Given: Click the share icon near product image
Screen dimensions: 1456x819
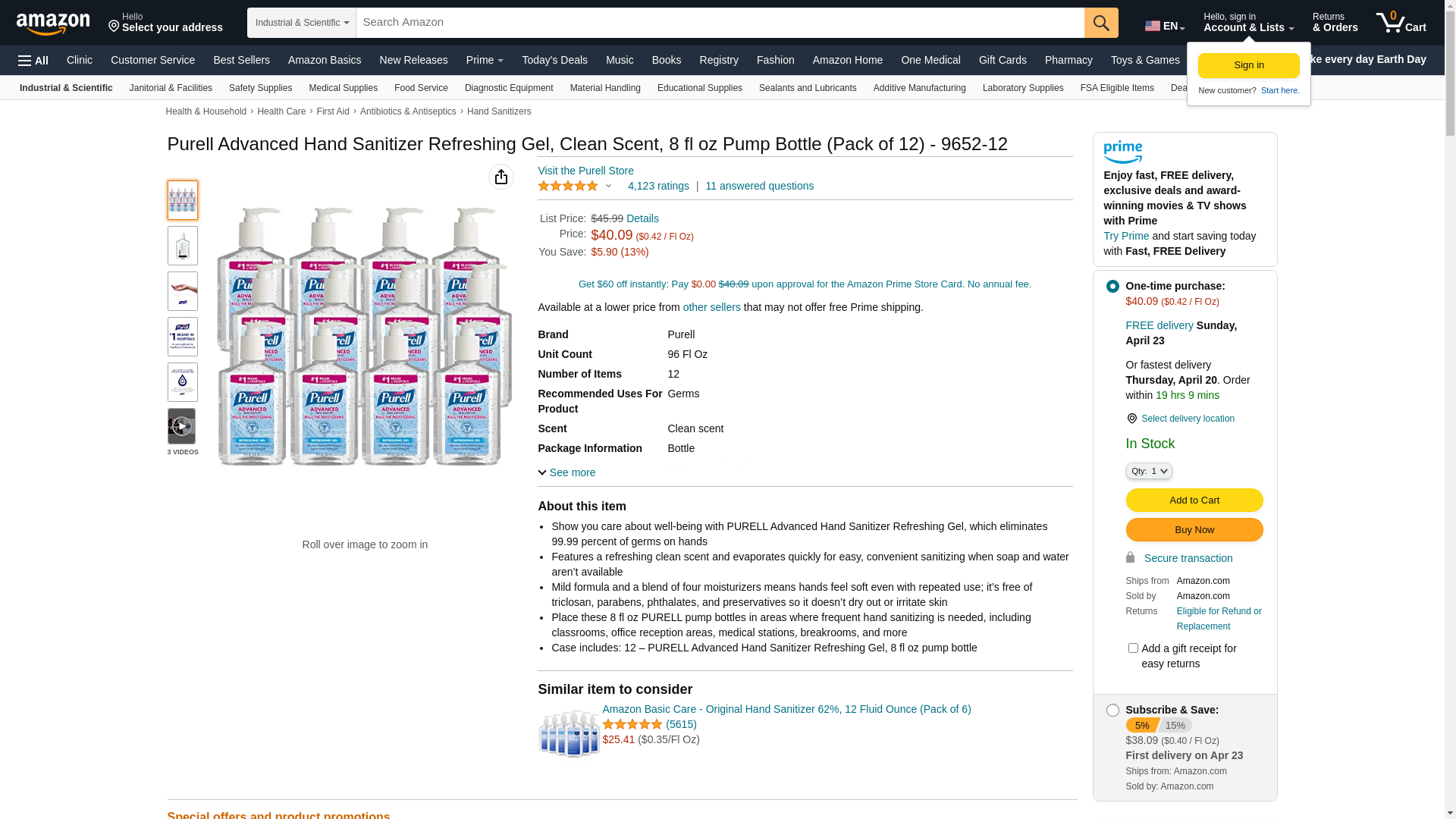Looking at the screenshot, I should [x=500, y=177].
